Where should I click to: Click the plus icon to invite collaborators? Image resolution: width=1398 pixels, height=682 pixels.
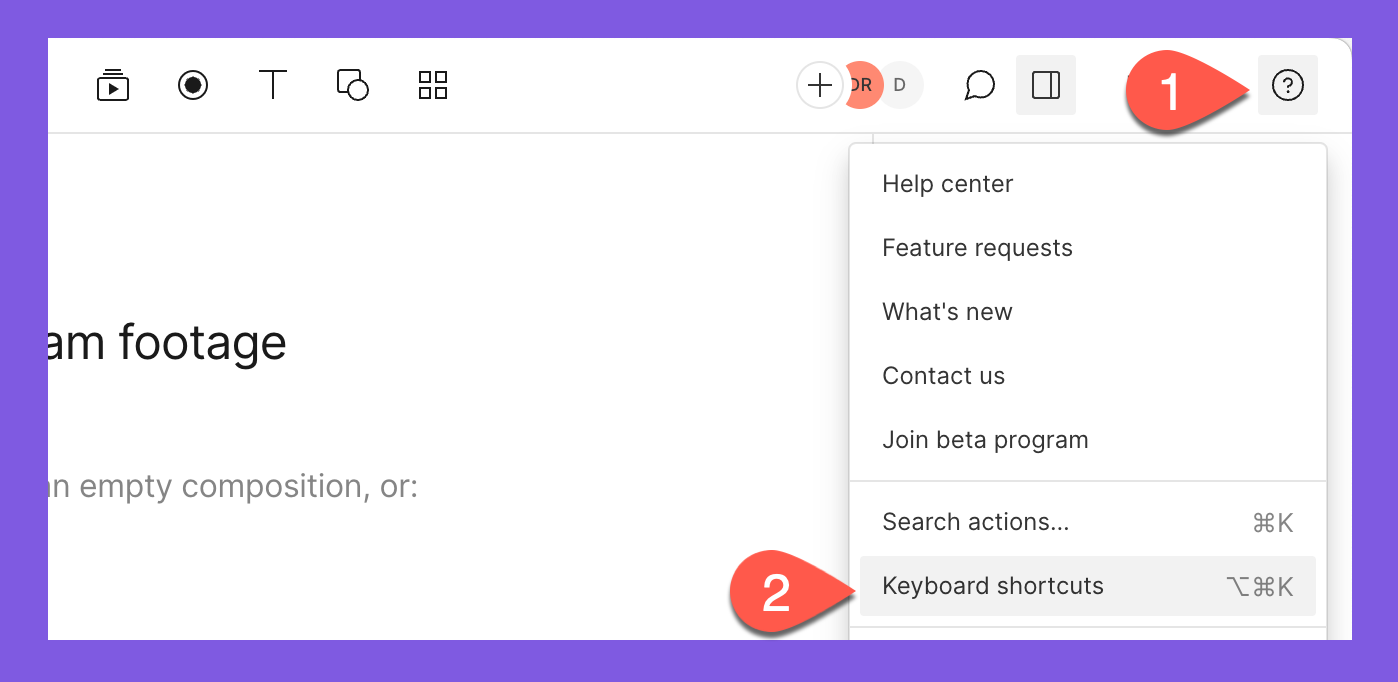[820, 85]
